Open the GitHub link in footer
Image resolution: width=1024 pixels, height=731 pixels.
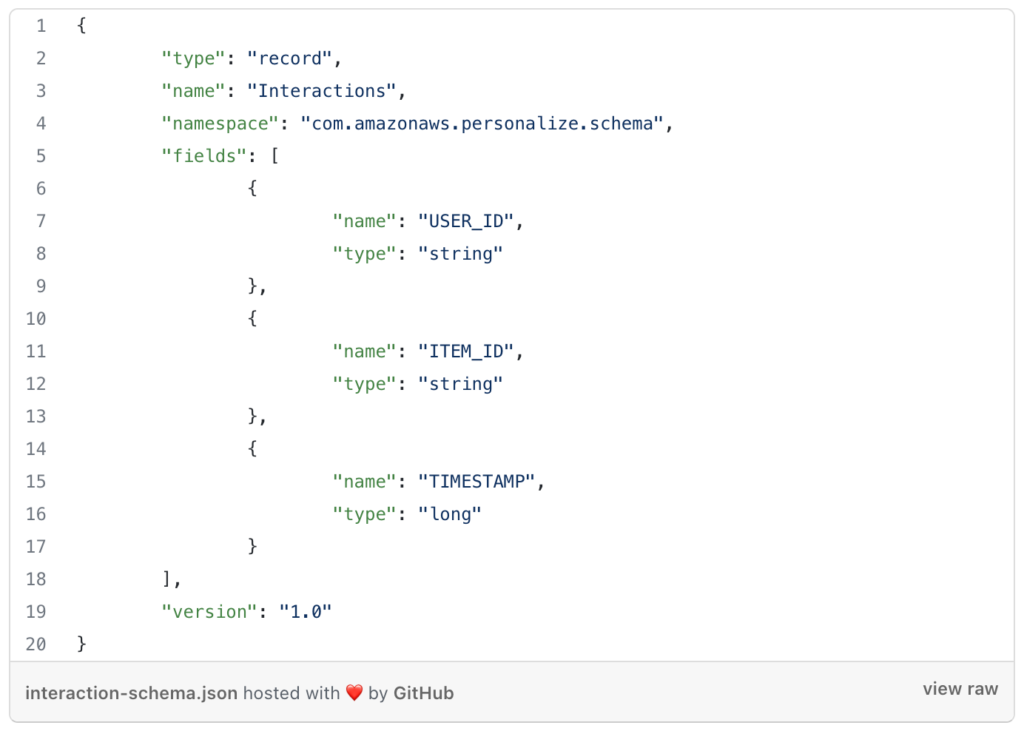[x=423, y=693]
